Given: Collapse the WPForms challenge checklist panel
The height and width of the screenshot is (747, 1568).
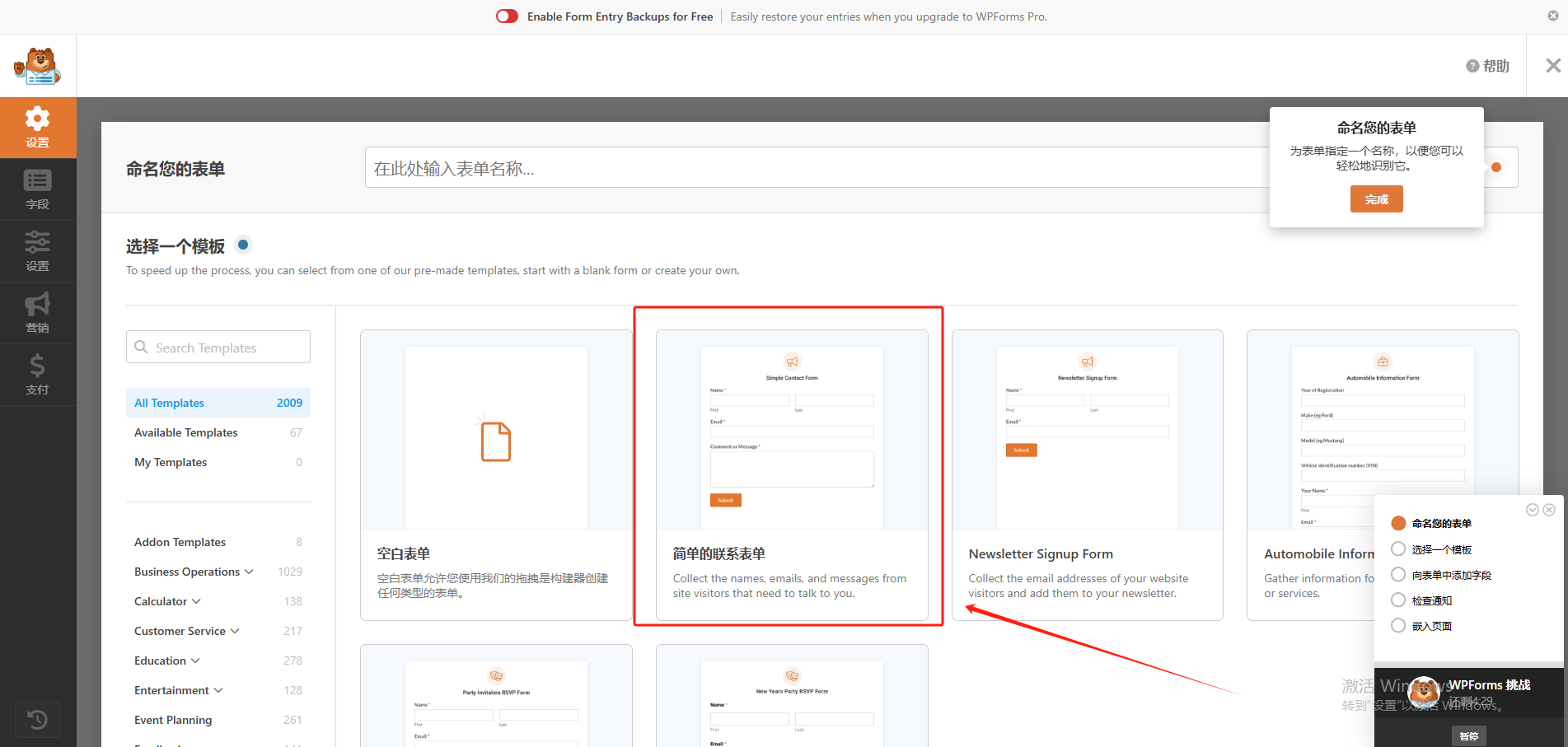Looking at the screenshot, I should (1533, 509).
